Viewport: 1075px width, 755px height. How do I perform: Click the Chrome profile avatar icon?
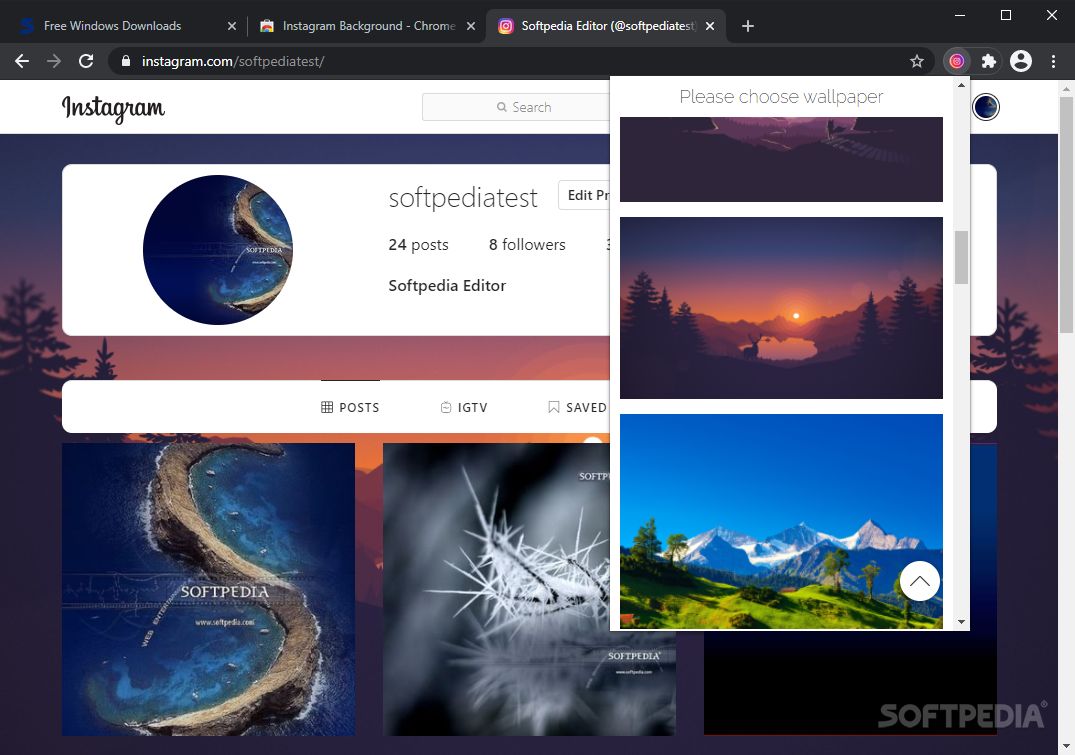click(x=1021, y=61)
